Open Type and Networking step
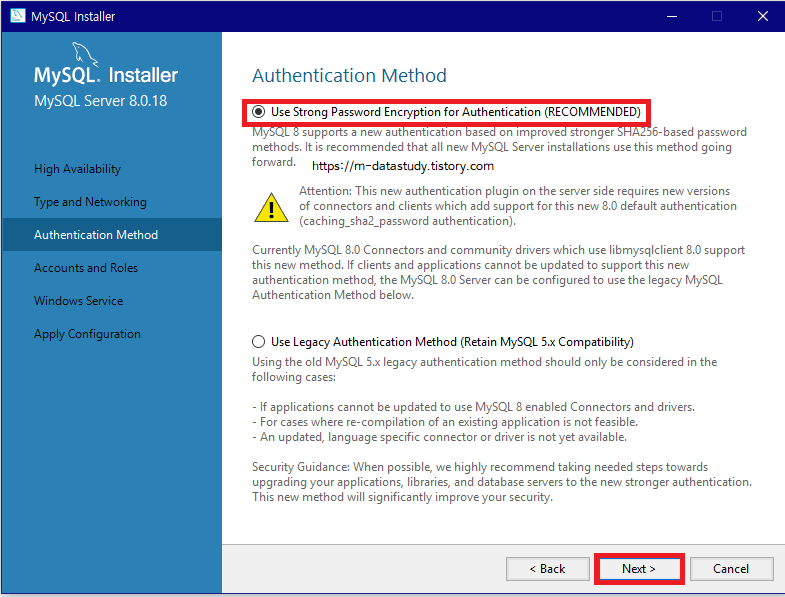The height and width of the screenshot is (597, 785). coord(90,202)
